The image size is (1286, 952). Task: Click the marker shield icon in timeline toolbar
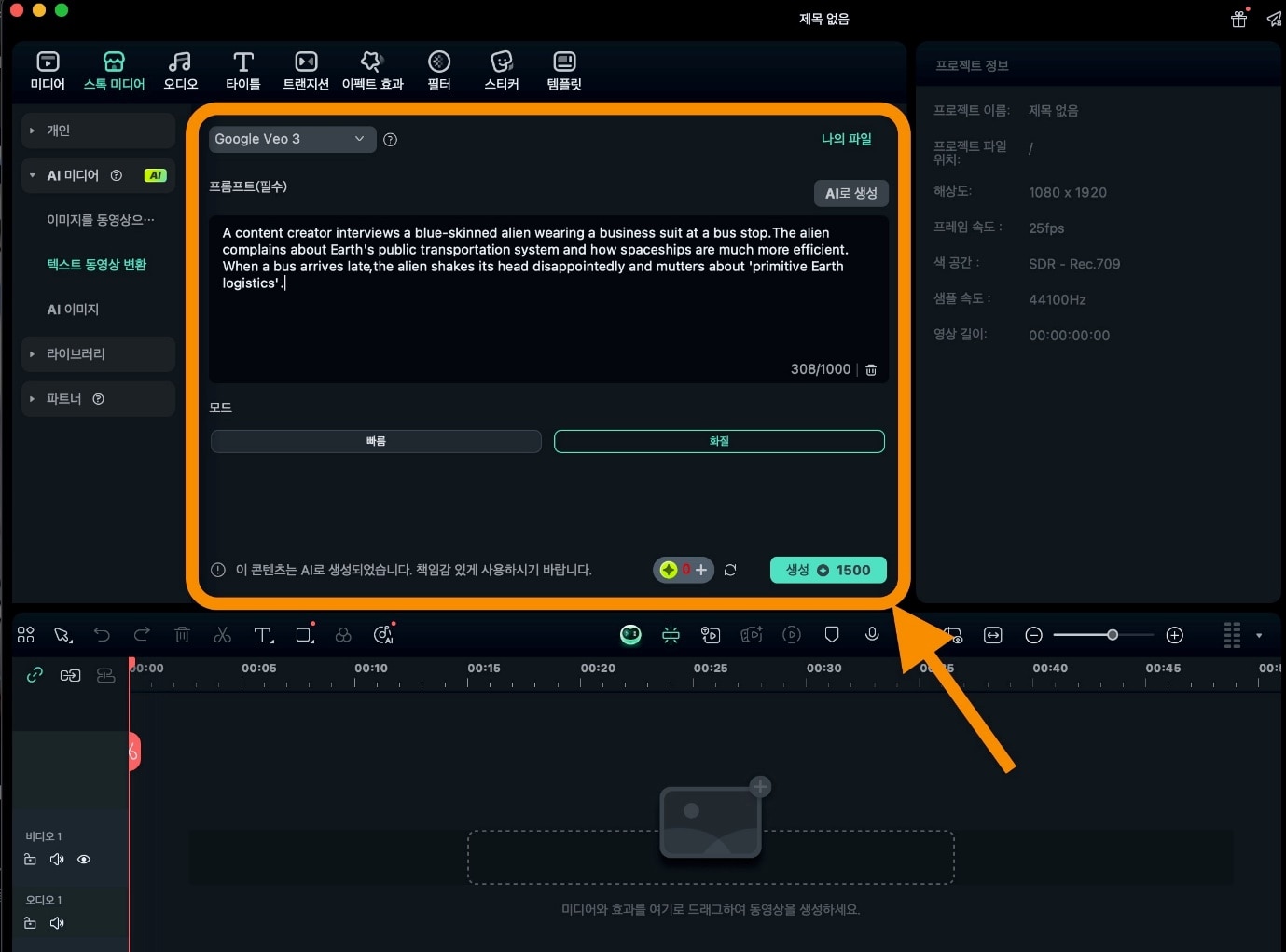tap(832, 635)
